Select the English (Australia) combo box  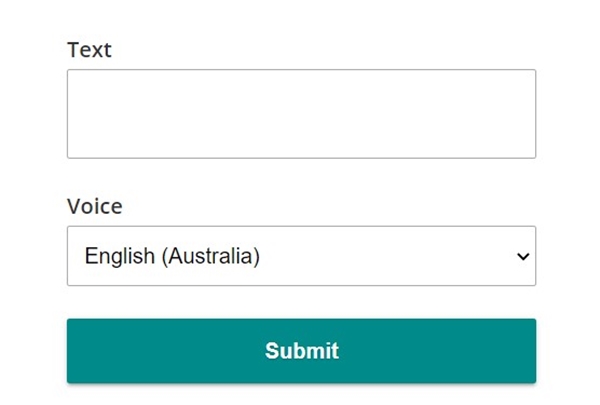coord(302,256)
